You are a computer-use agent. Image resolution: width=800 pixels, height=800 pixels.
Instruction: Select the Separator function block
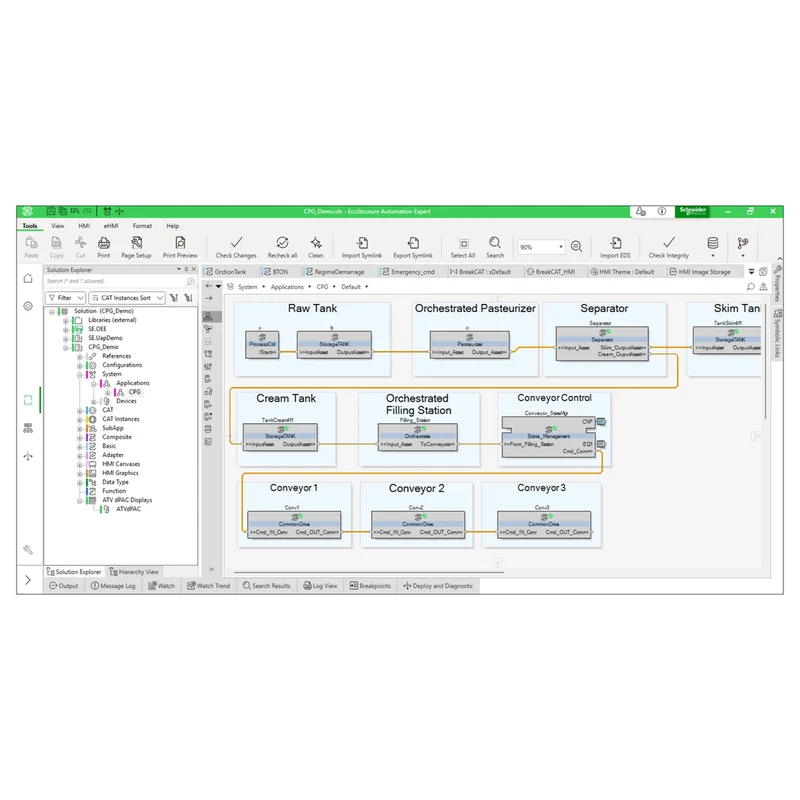click(602, 343)
